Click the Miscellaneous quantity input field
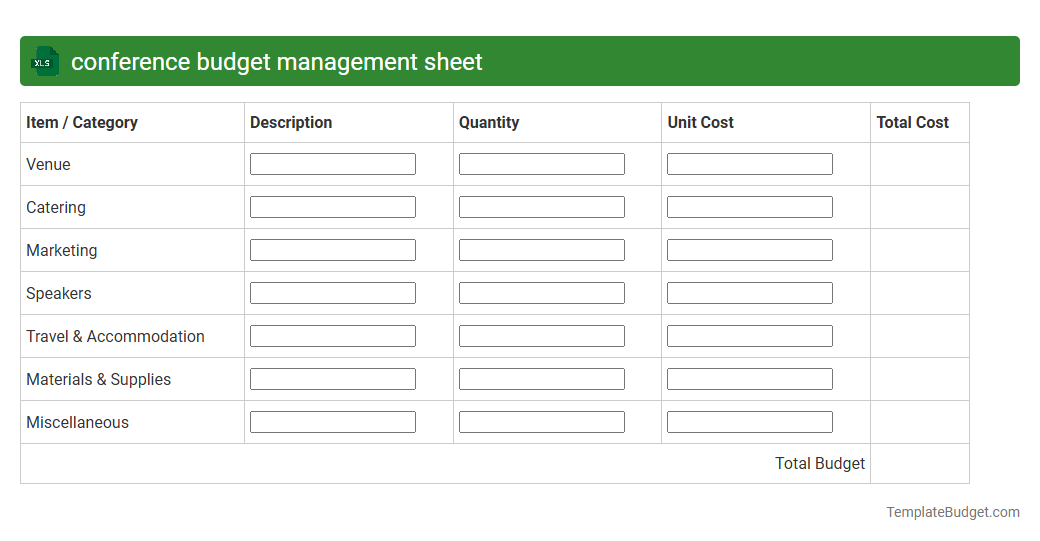The width and height of the screenshot is (1040, 541). [542, 422]
